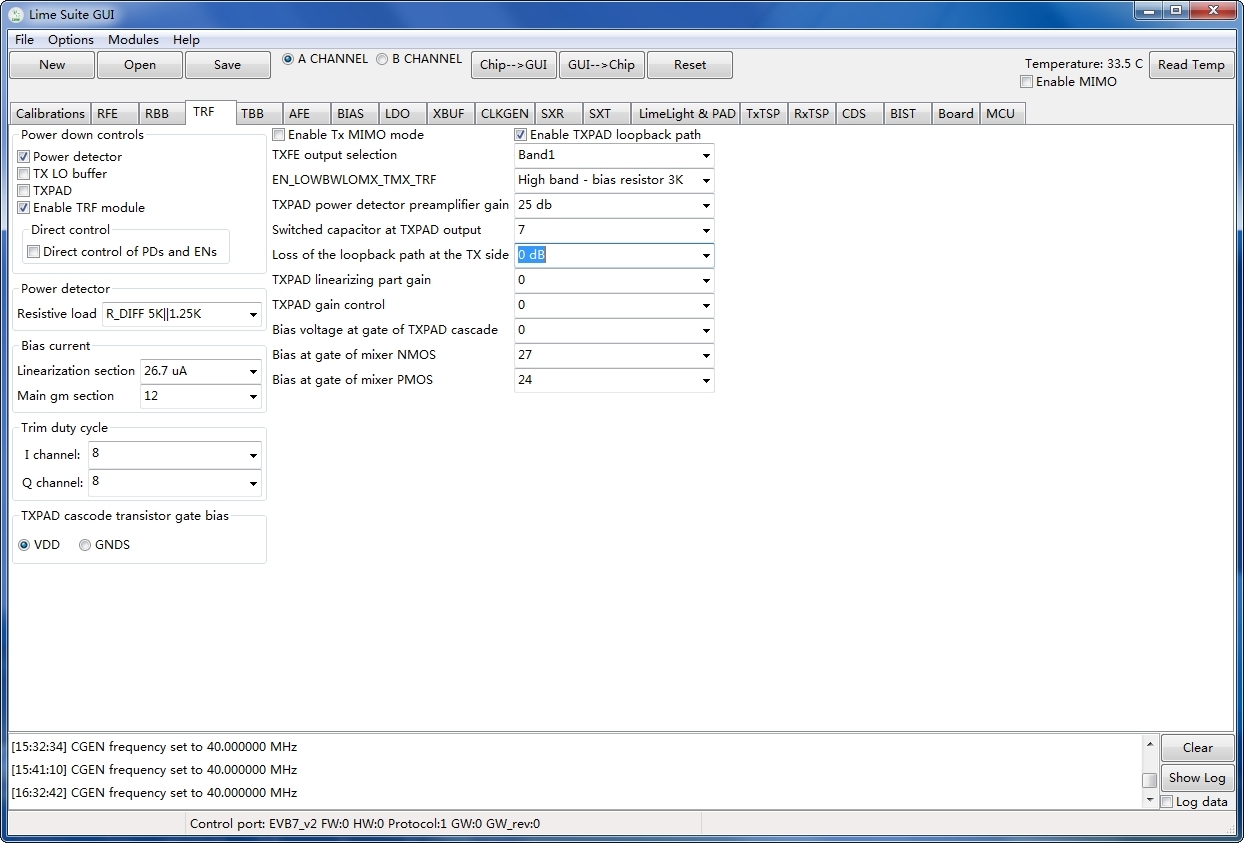
Task: Click the Chip-->GUI button
Action: (x=514, y=65)
